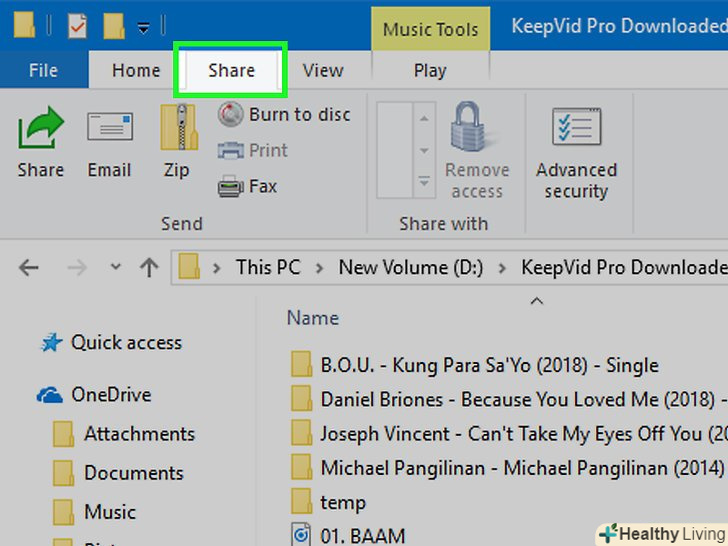Image resolution: width=728 pixels, height=546 pixels.
Task: Expand the Share with gallery list
Action: tap(424, 181)
